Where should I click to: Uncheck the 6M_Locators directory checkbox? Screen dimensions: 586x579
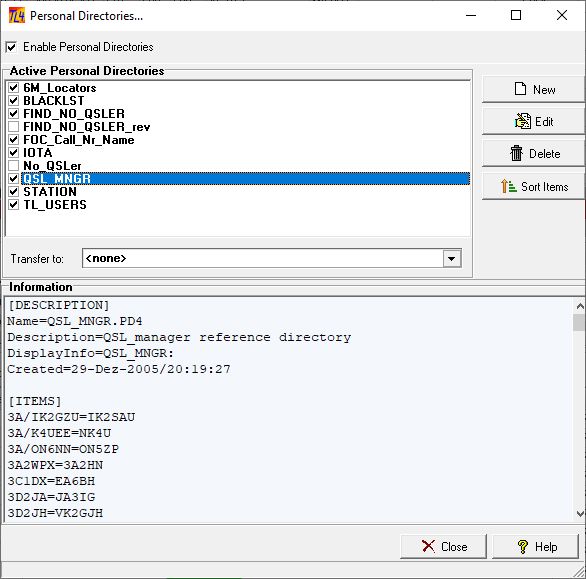point(13,88)
